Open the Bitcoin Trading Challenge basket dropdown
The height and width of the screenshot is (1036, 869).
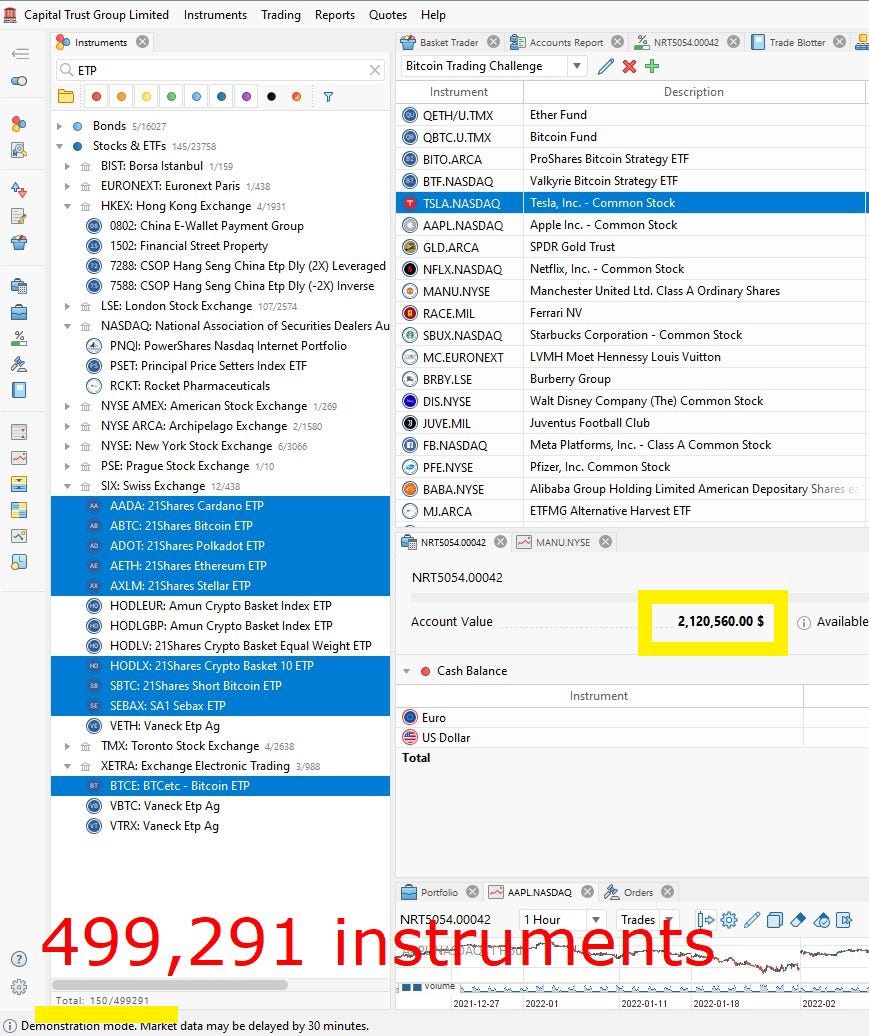(577, 66)
